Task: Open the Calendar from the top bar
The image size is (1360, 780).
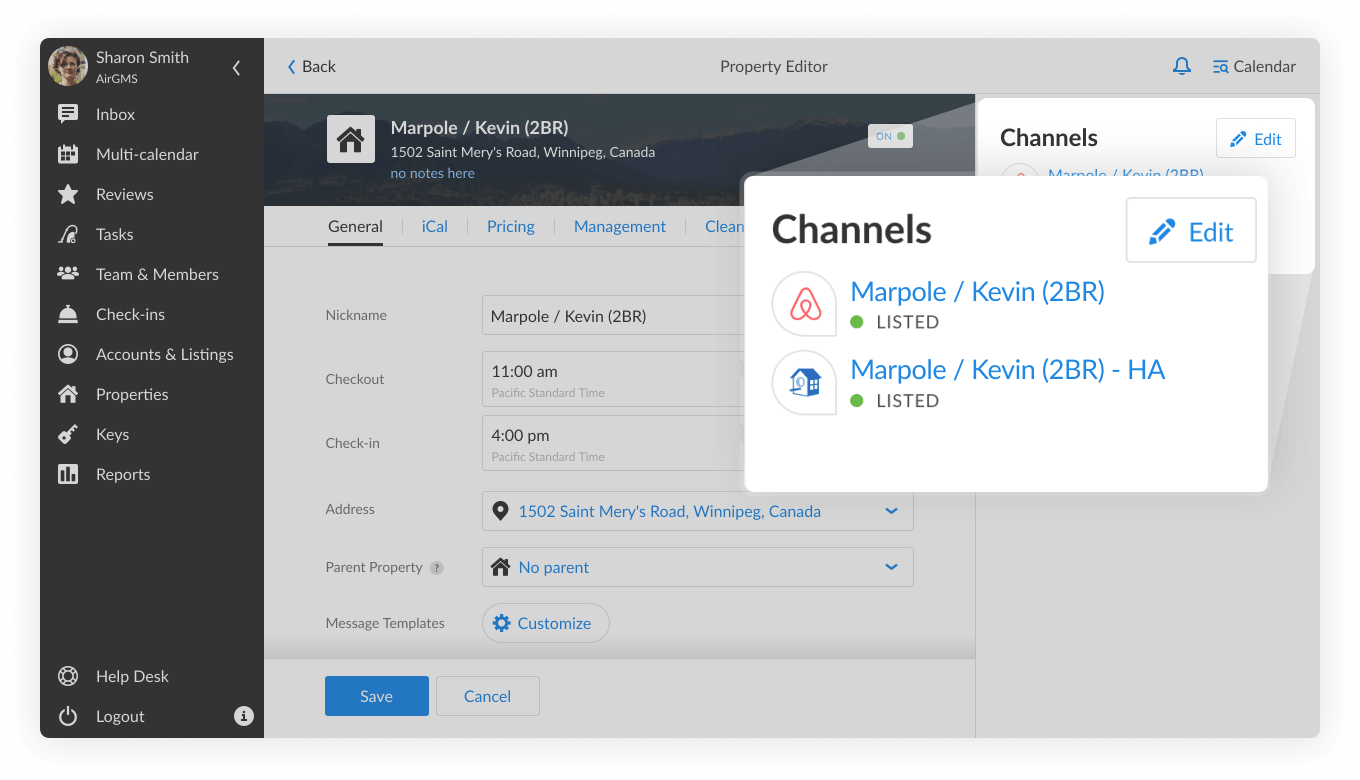Action: 1254,65
